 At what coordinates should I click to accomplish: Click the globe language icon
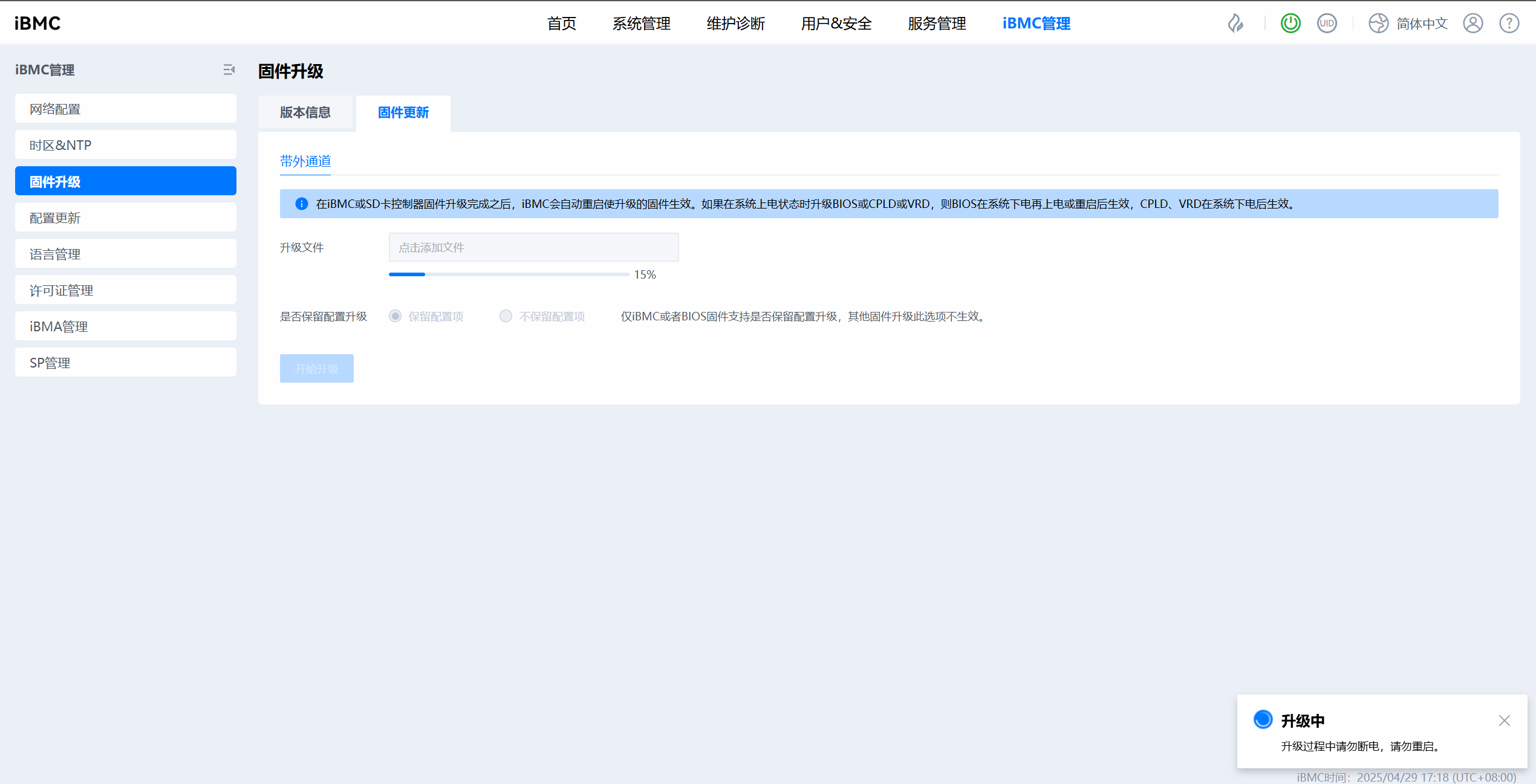pos(1379,24)
